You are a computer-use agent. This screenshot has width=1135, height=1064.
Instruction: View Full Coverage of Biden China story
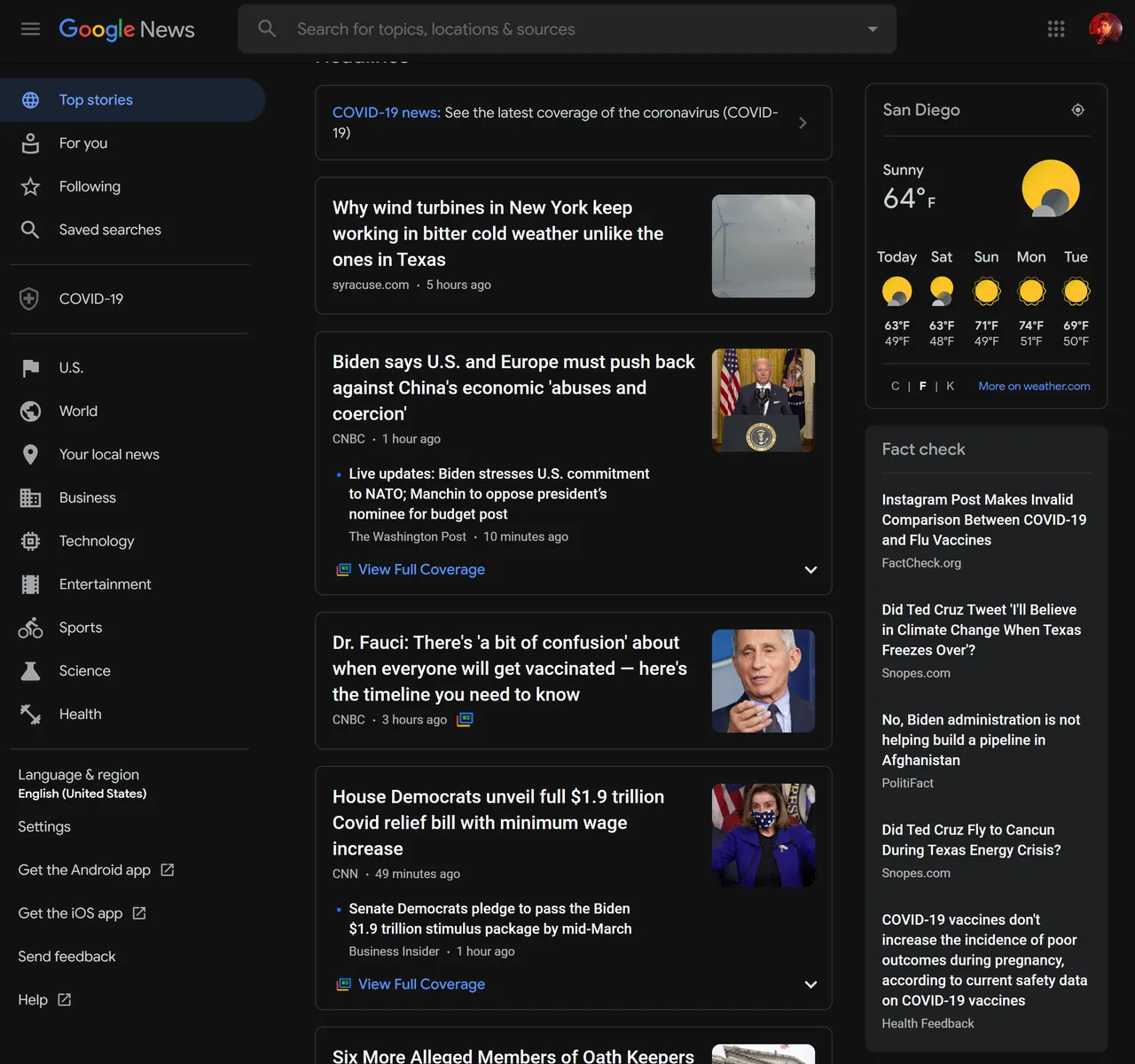click(421, 569)
